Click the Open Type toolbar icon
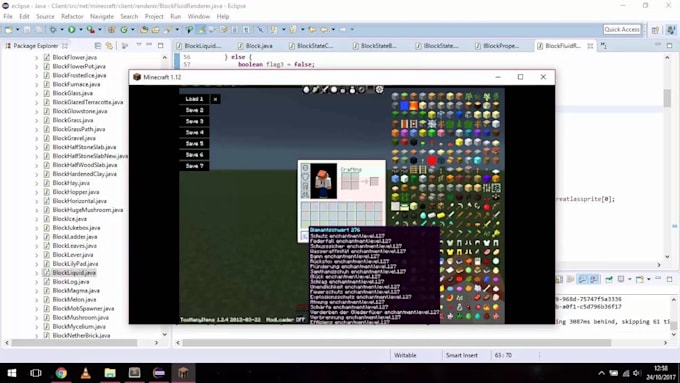The image size is (680, 383). [x=144, y=29]
